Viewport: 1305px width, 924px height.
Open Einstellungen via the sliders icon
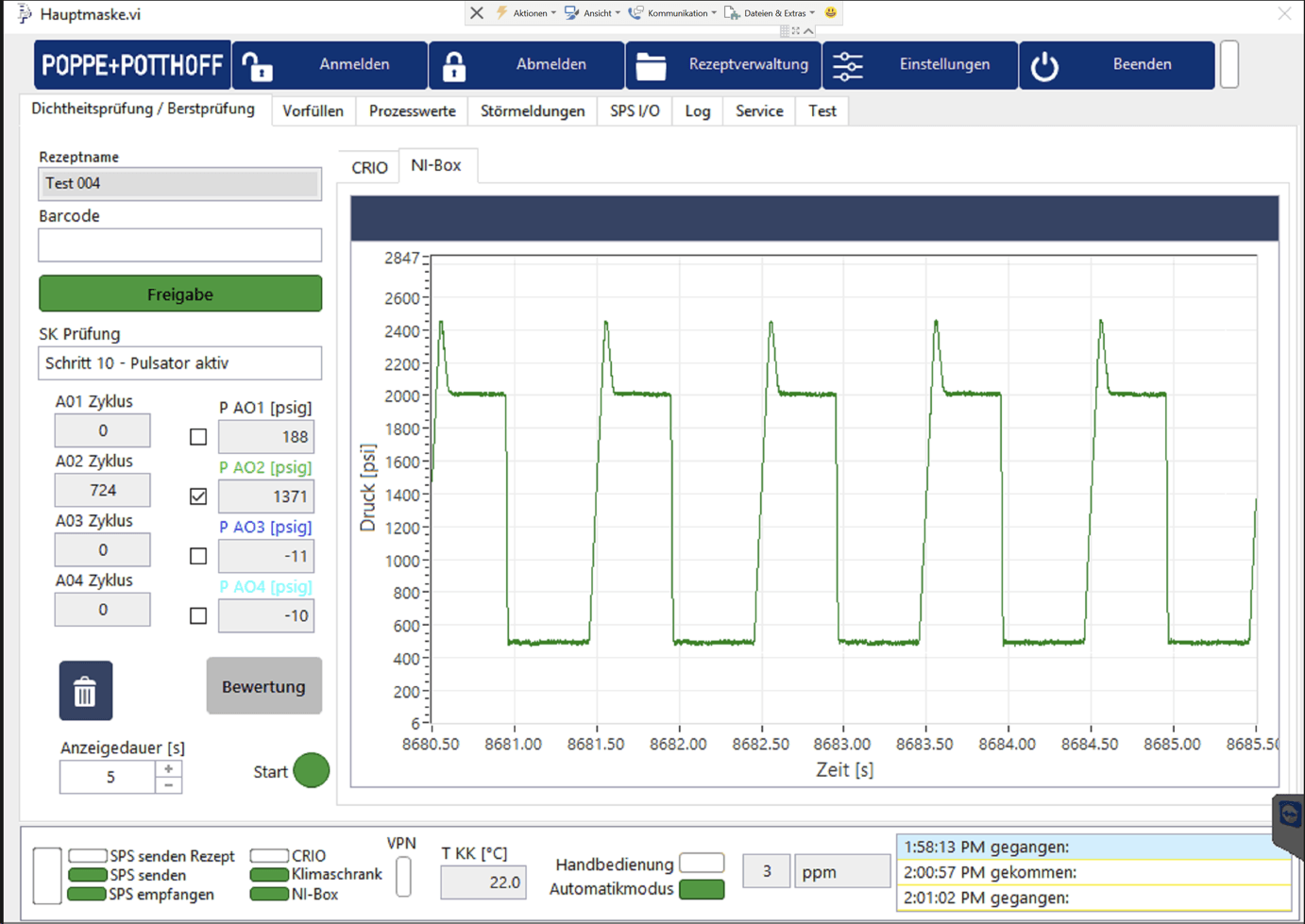click(x=848, y=64)
